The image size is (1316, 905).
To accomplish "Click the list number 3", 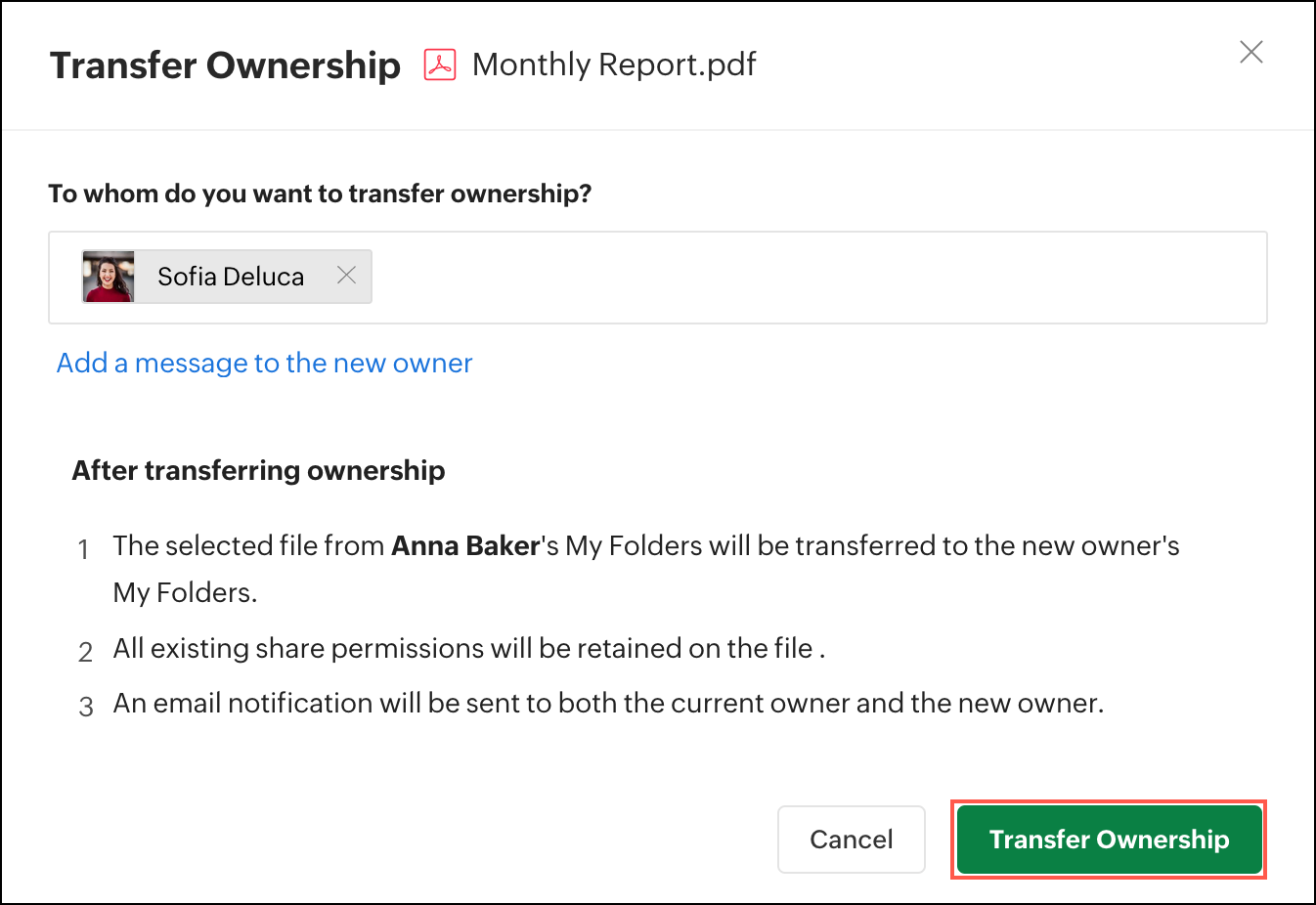I will pos(86,707).
